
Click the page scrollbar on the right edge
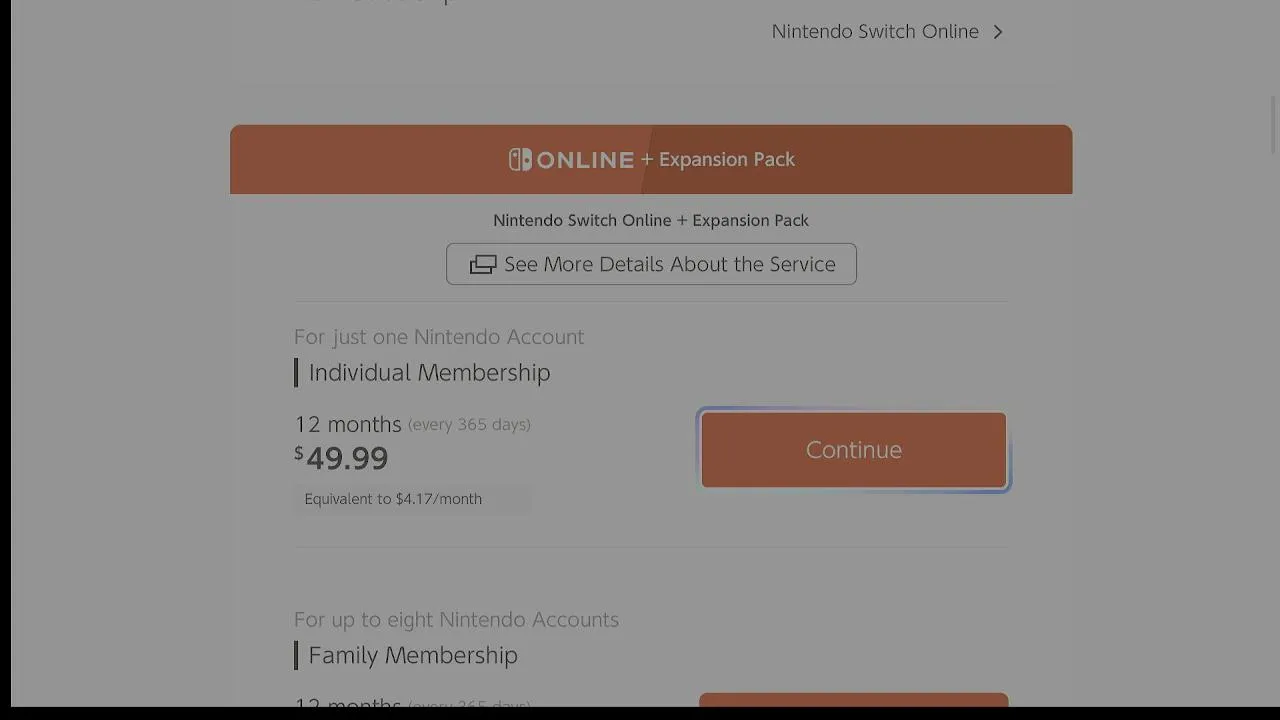(1273, 125)
